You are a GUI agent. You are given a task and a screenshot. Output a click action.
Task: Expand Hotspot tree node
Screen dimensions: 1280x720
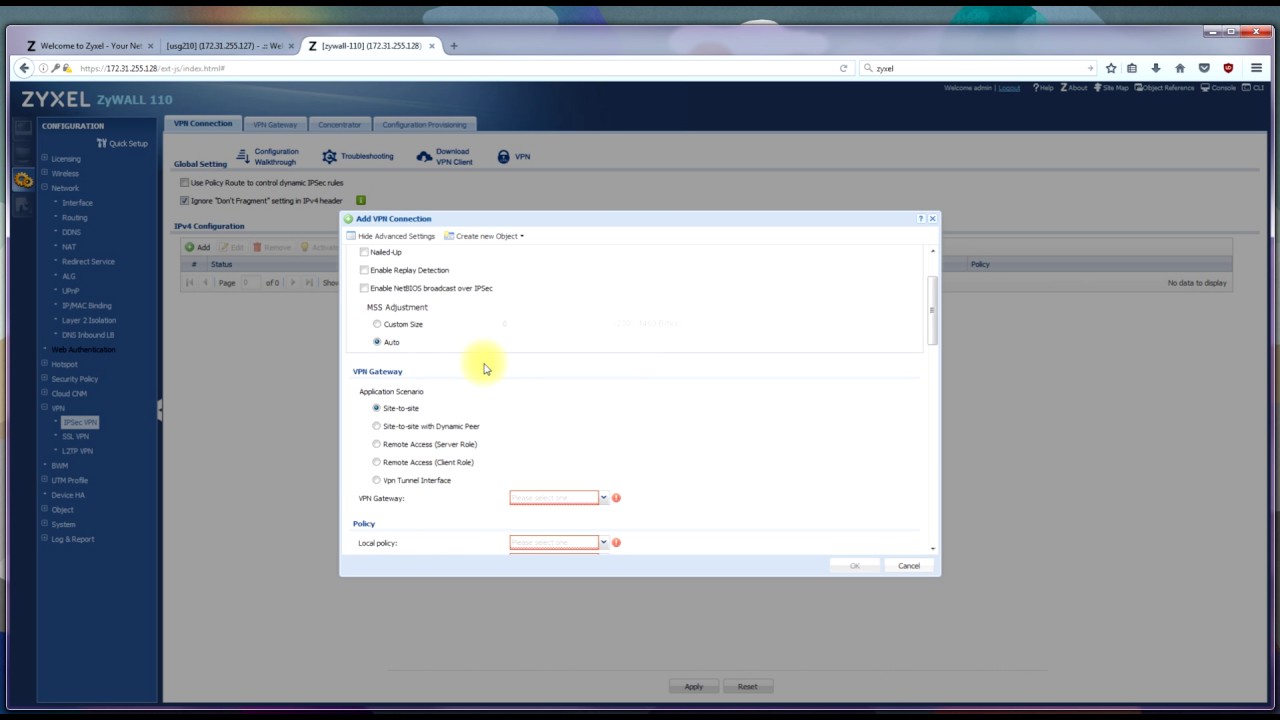(x=44, y=364)
